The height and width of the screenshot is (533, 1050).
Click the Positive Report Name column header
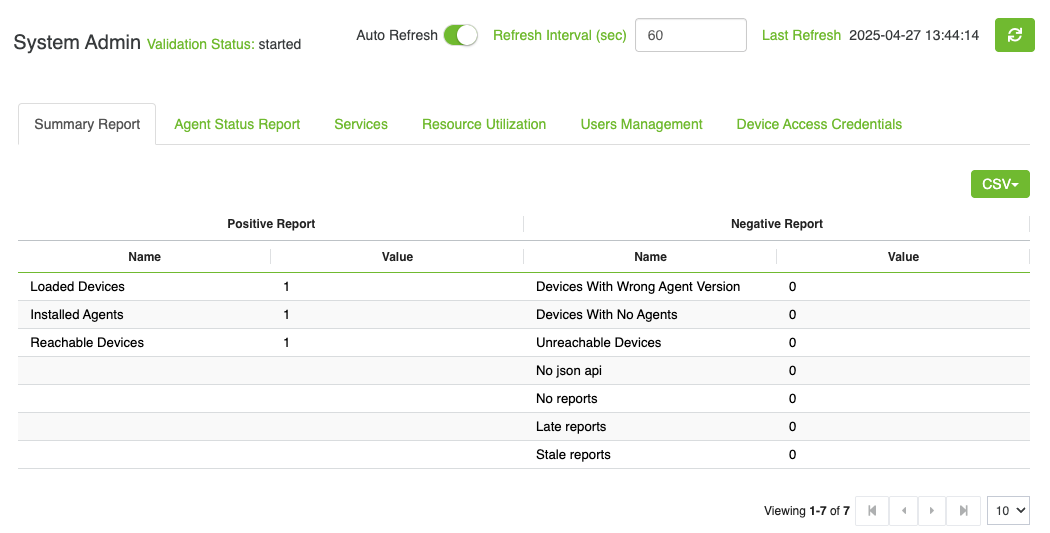pyautogui.click(x=144, y=257)
